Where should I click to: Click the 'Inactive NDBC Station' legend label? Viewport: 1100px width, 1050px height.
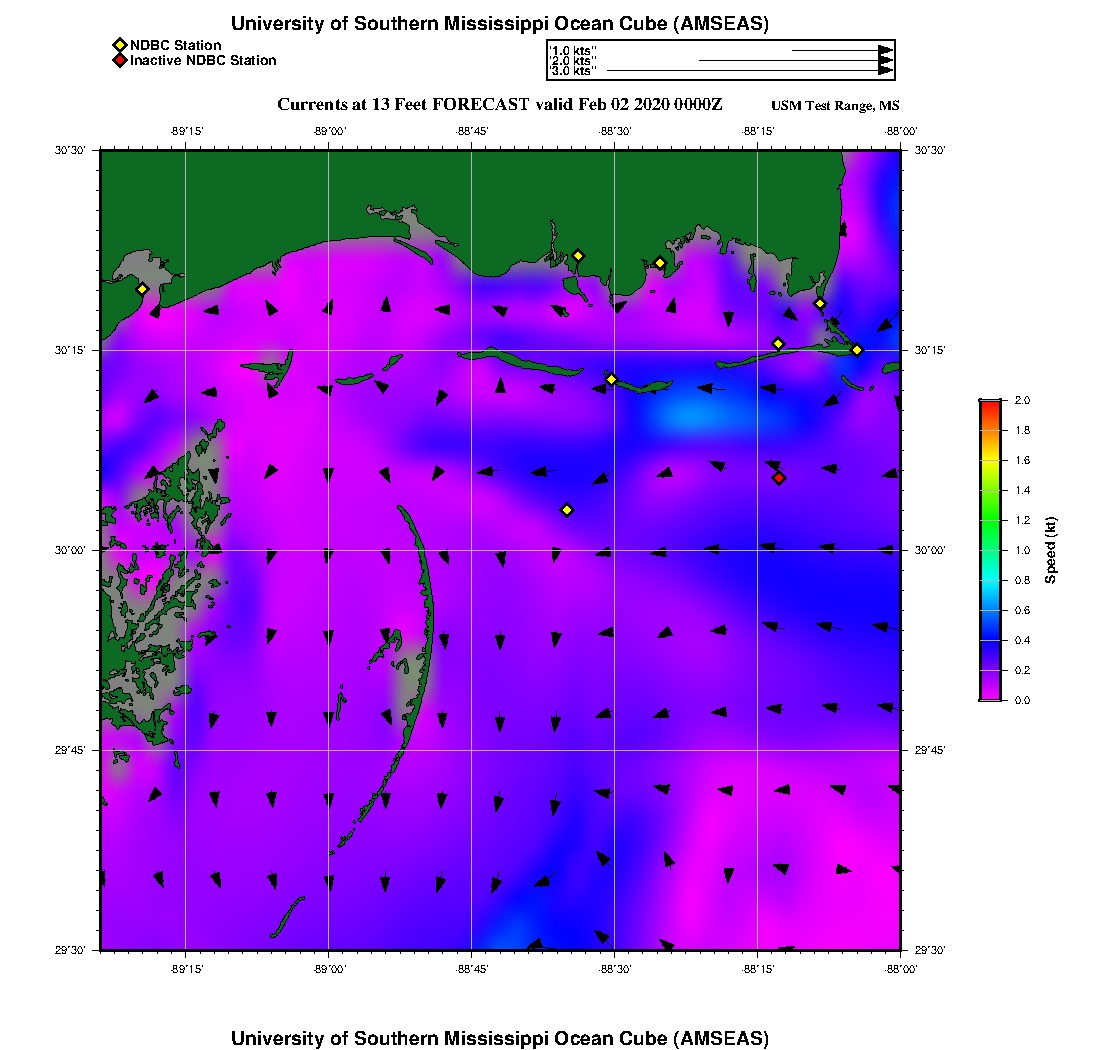click(203, 60)
